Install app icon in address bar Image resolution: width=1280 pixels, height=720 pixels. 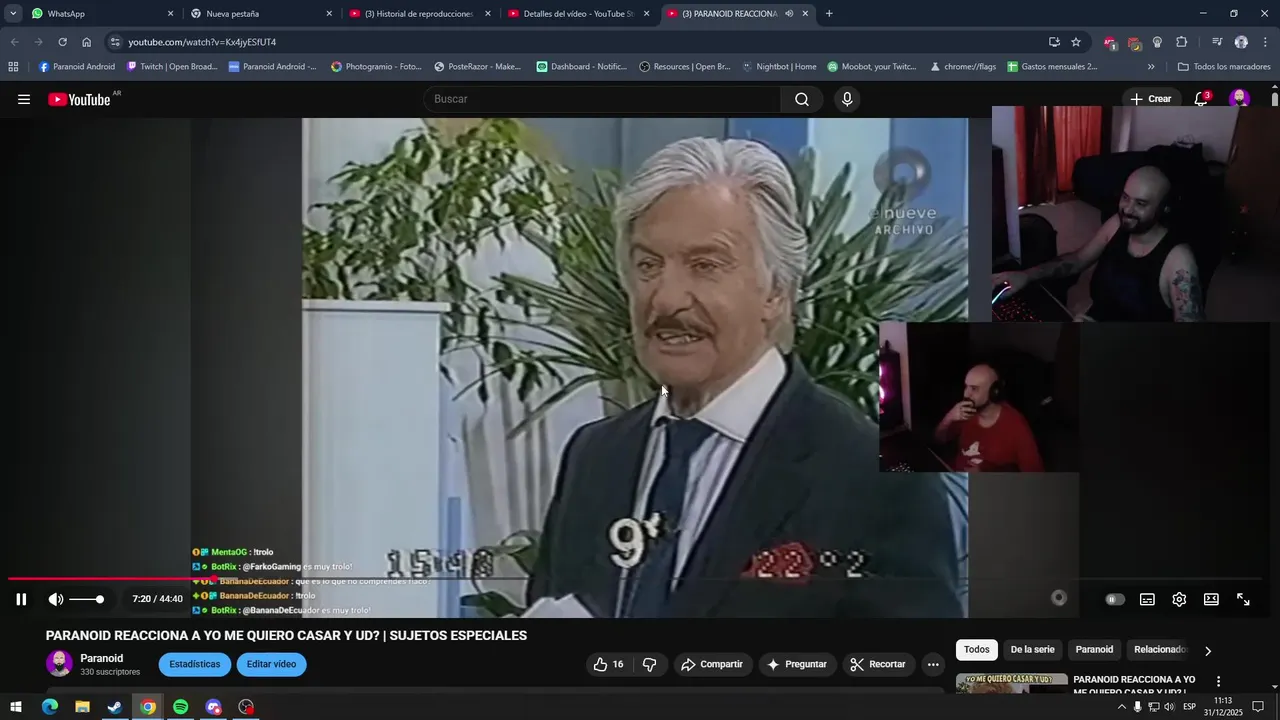click(1054, 42)
